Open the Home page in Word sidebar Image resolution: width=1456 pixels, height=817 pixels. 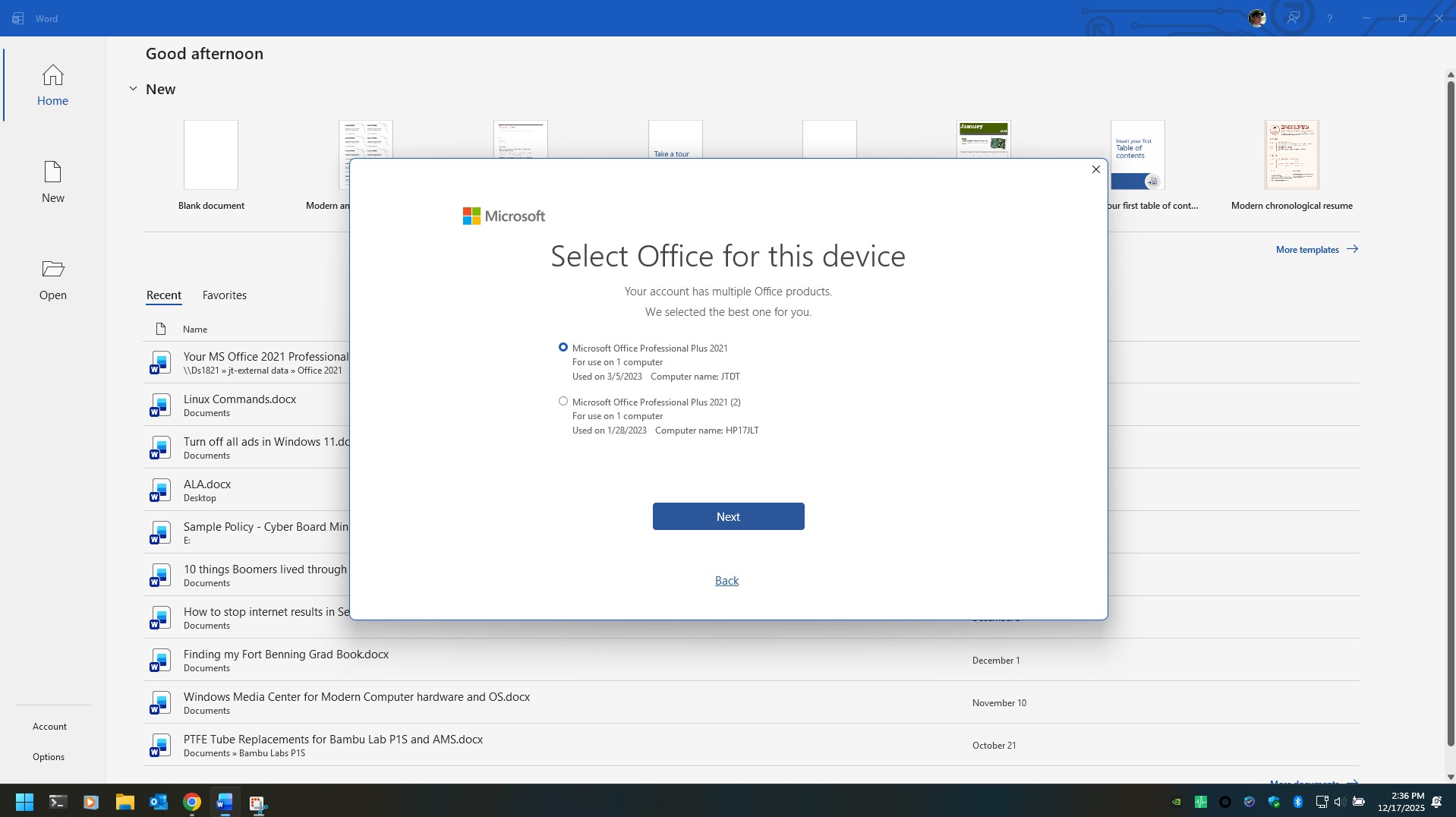(52, 86)
